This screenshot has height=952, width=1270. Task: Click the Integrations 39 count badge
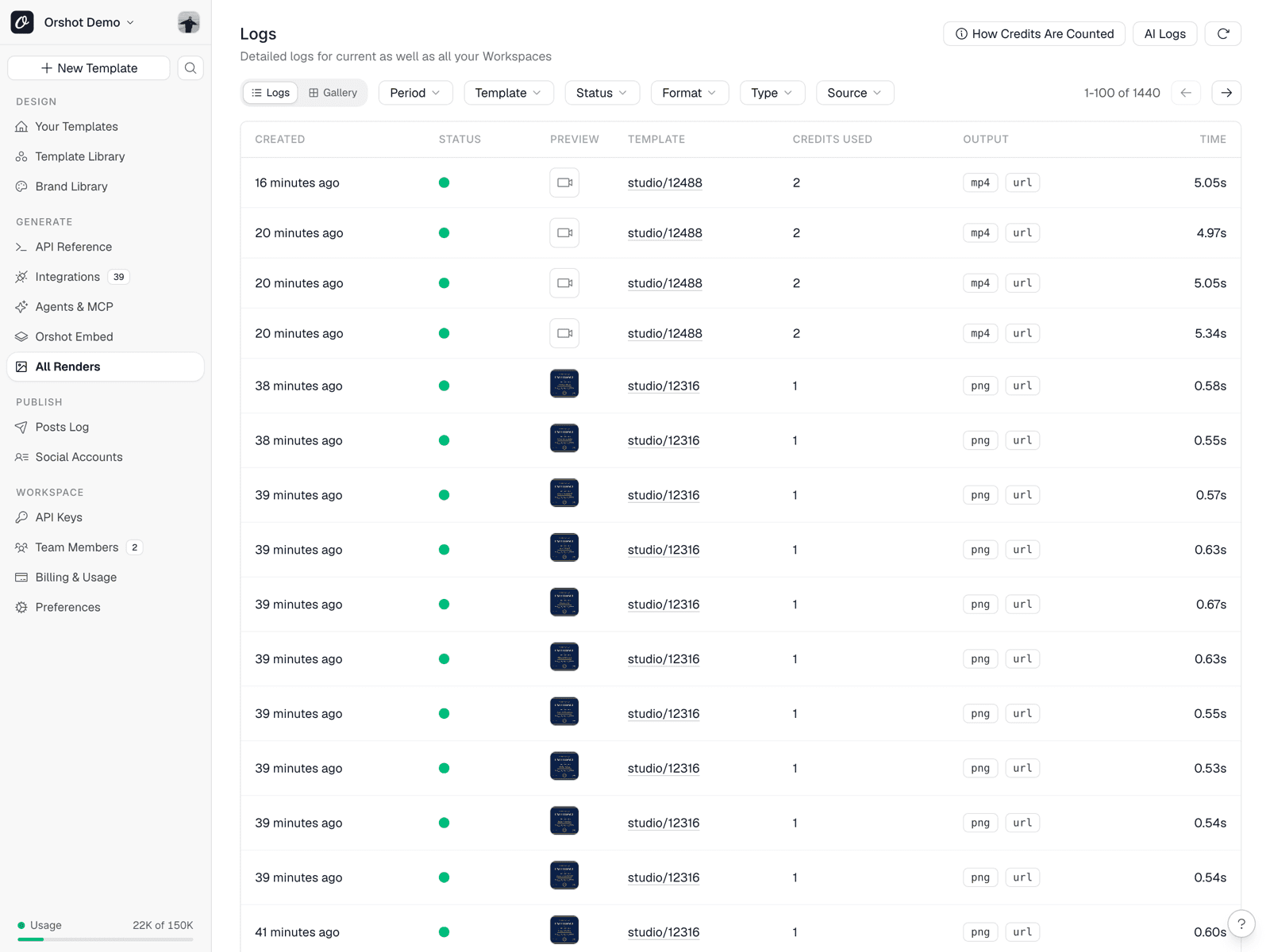[118, 277]
